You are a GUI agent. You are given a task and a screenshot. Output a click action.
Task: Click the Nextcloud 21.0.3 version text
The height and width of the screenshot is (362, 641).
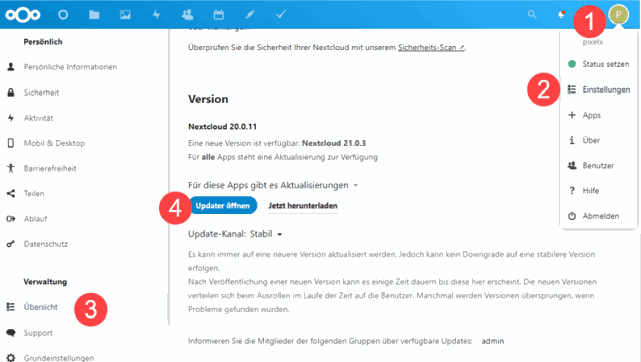[x=334, y=143]
